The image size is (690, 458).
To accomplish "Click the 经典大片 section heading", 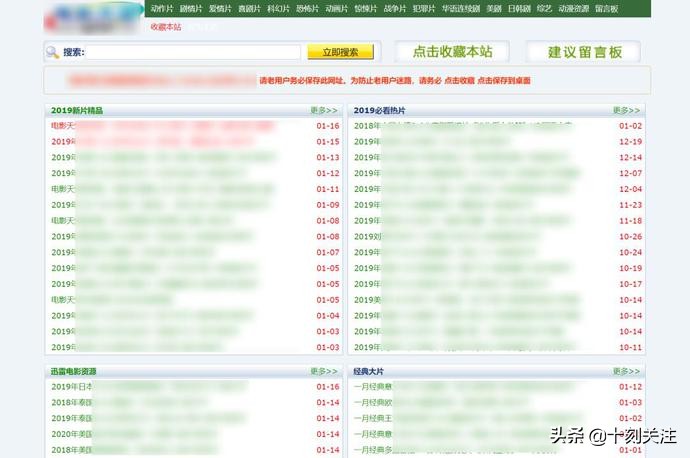I will click(368, 371).
